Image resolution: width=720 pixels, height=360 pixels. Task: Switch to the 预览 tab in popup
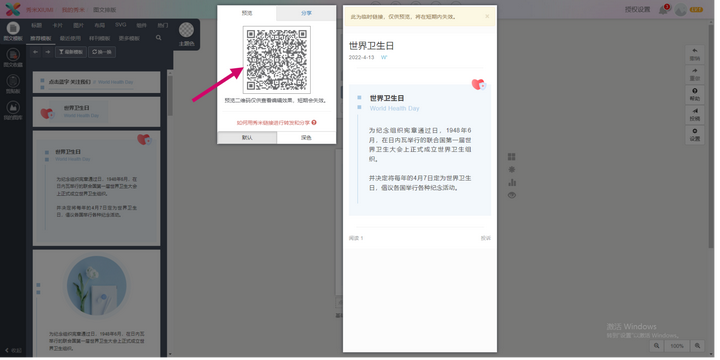tap(247, 13)
